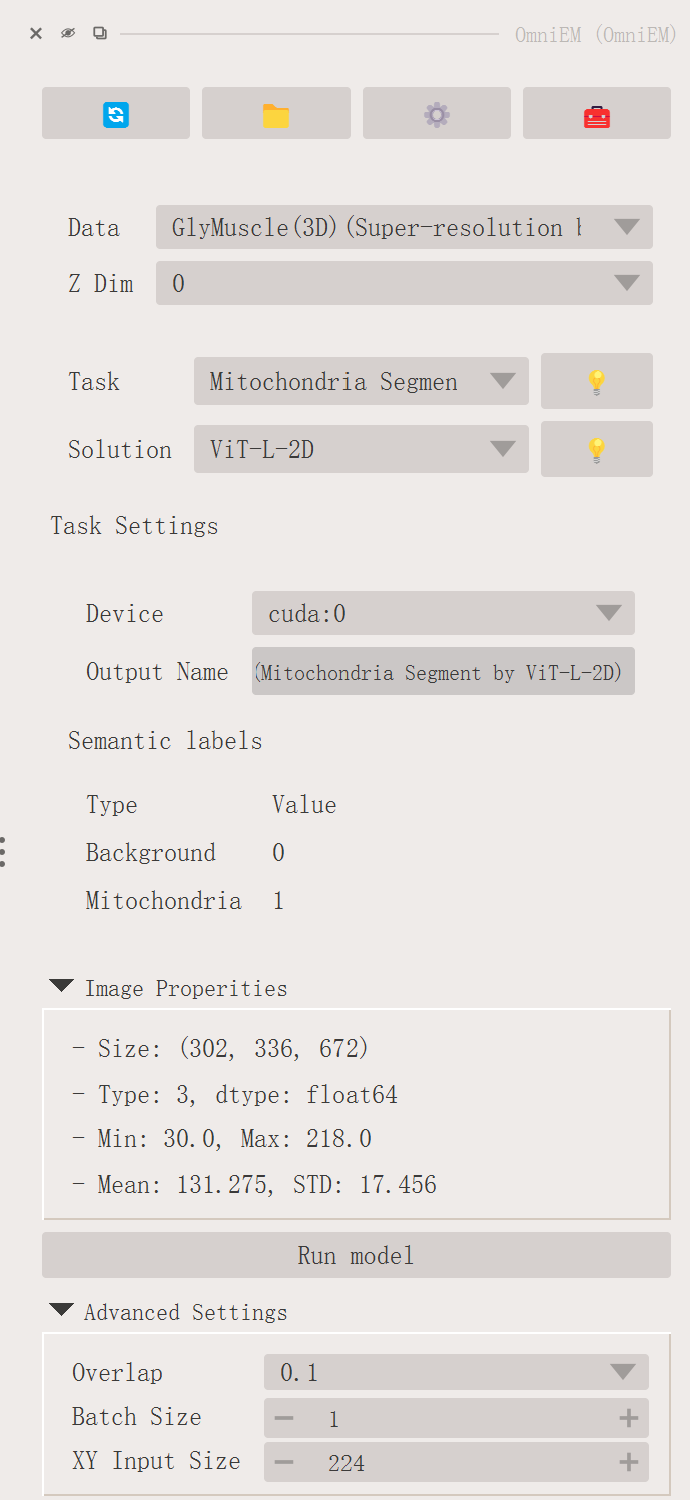Collapse the Advanced Settings section
The image size is (690, 1500).
click(x=61, y=1311)
